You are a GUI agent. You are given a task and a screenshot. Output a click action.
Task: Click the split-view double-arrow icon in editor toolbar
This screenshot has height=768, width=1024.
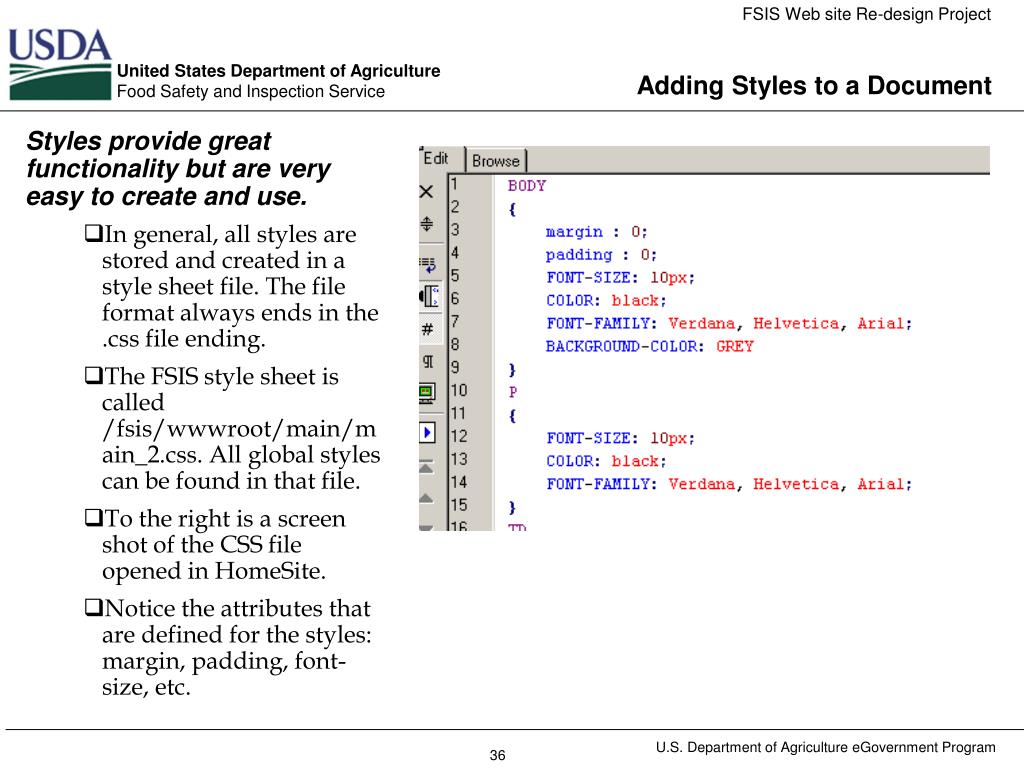(426, 224)
